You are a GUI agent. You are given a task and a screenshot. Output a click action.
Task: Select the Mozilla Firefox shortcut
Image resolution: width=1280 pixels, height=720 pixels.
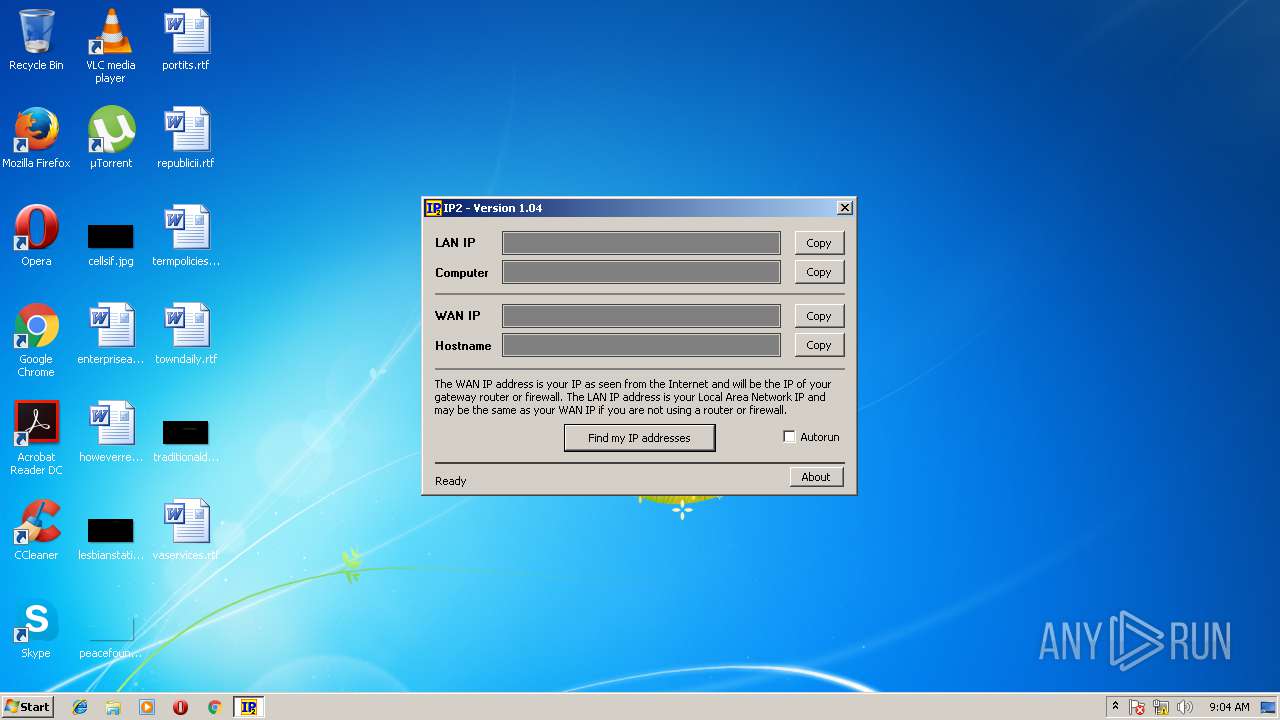[x=36, y=139]
